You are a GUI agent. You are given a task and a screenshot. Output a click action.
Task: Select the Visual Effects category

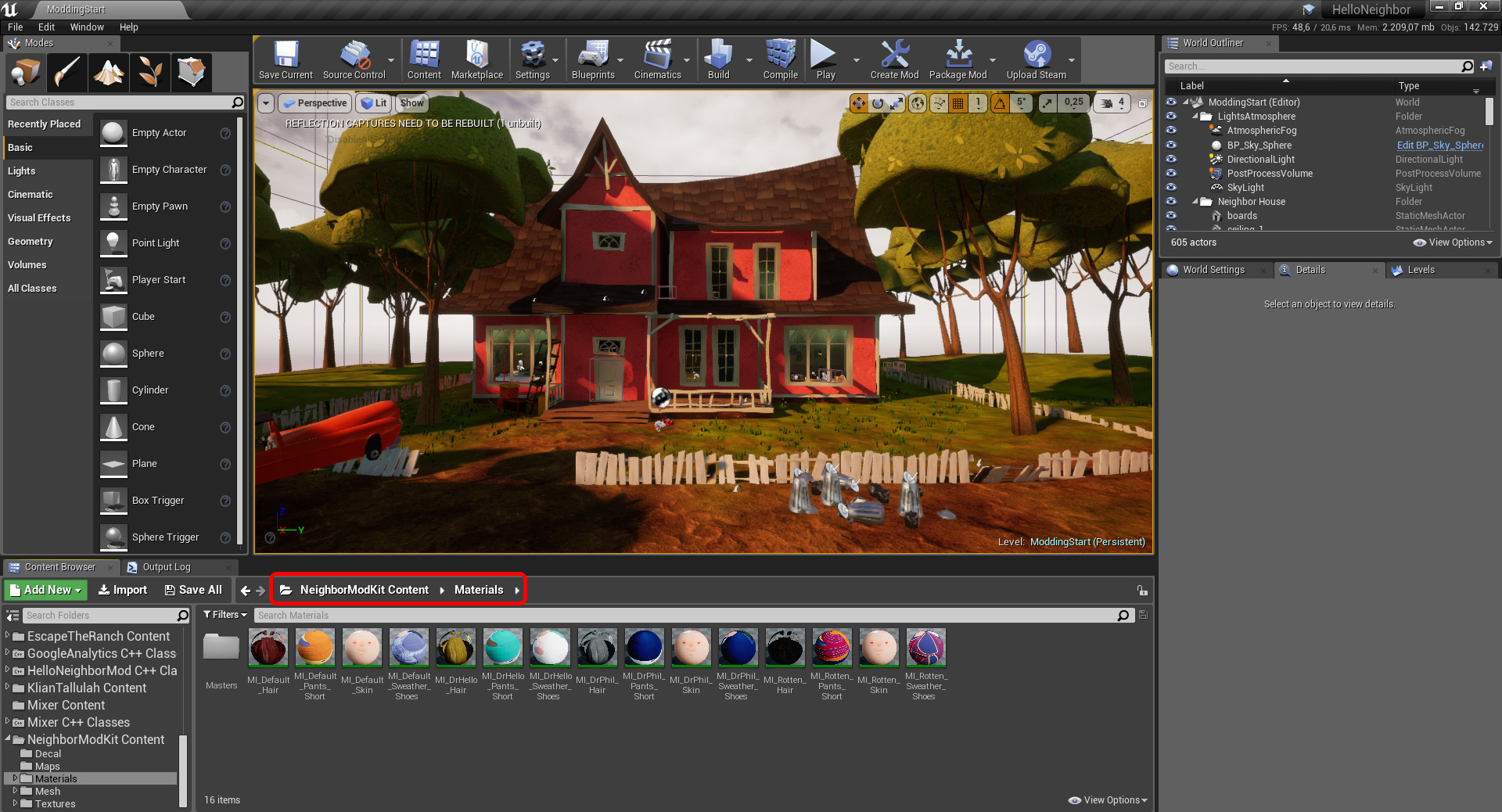click(x=39, y=217)
